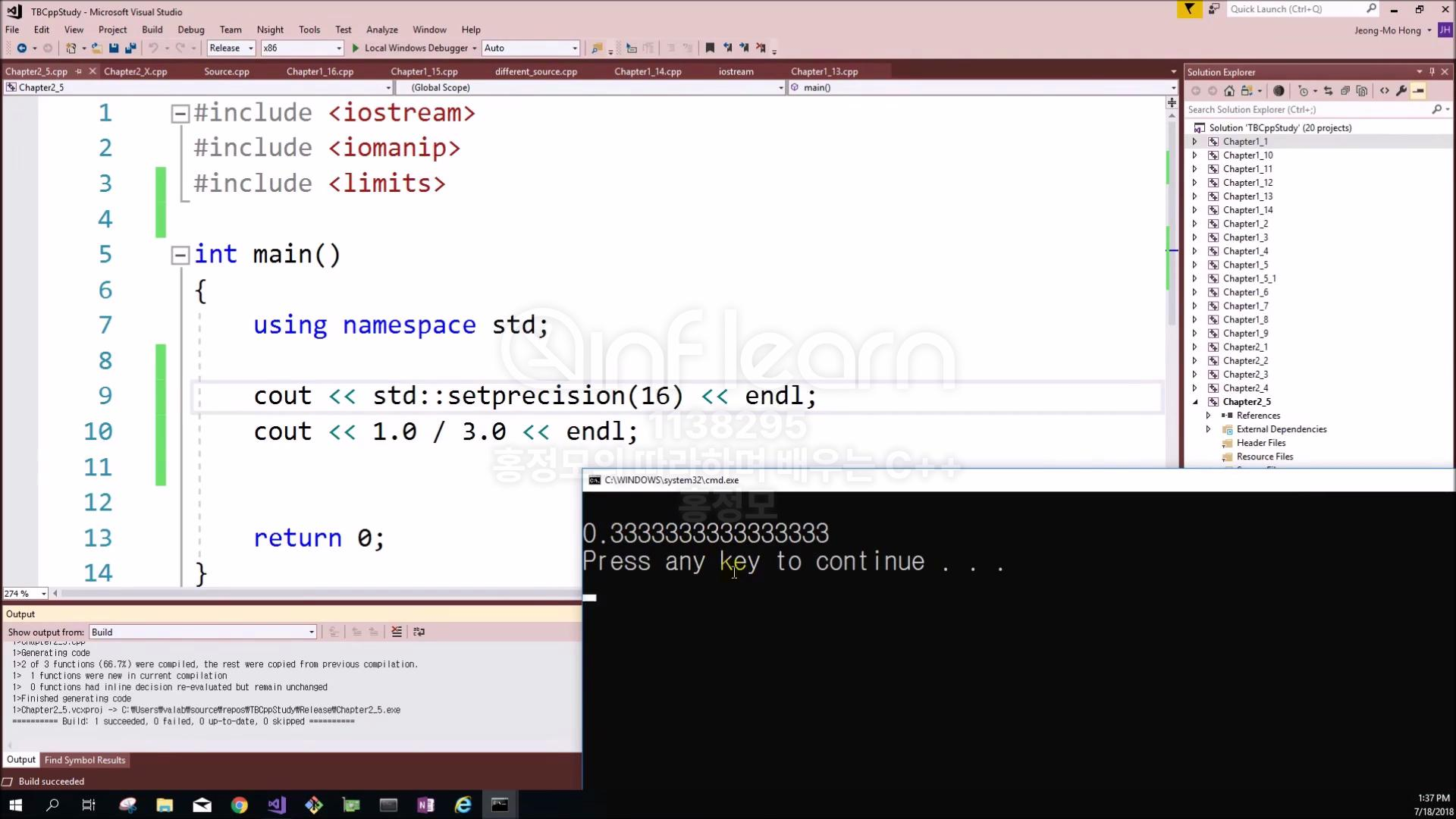Viewport: 1456px width, 819px height.
Task: Click the Navigate Backward arrow in toolbar
Action: point(22,48)
